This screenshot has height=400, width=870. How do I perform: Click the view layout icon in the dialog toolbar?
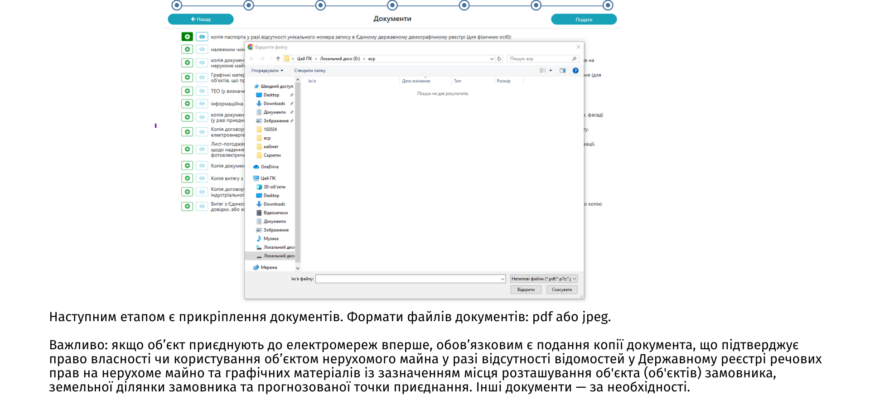click(543, 70)
